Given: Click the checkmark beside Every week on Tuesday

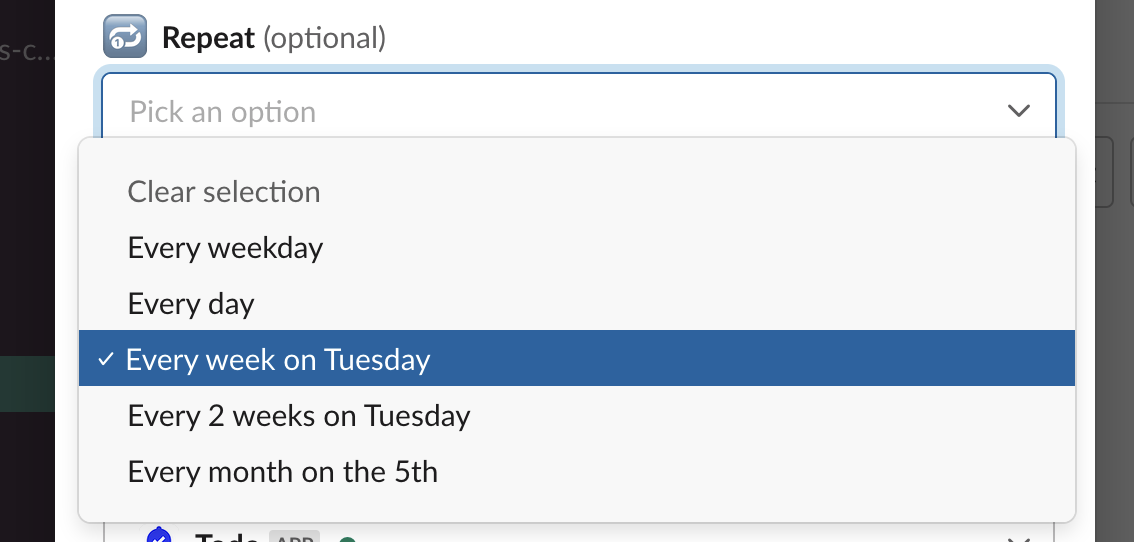Looking at the screenshot, I should click(107, 359).
